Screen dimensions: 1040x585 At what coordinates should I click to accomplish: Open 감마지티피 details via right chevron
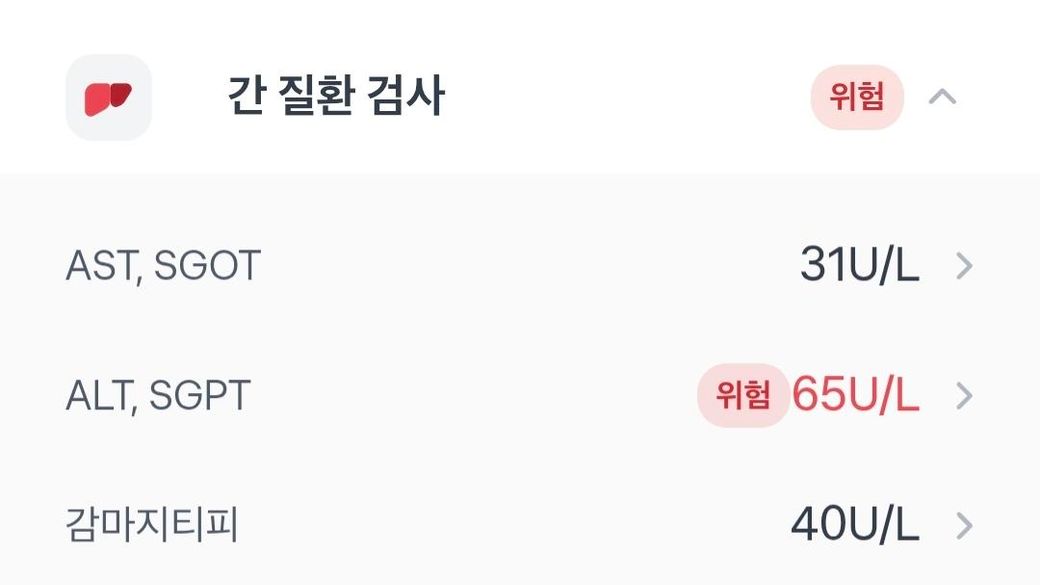[964, 526]
